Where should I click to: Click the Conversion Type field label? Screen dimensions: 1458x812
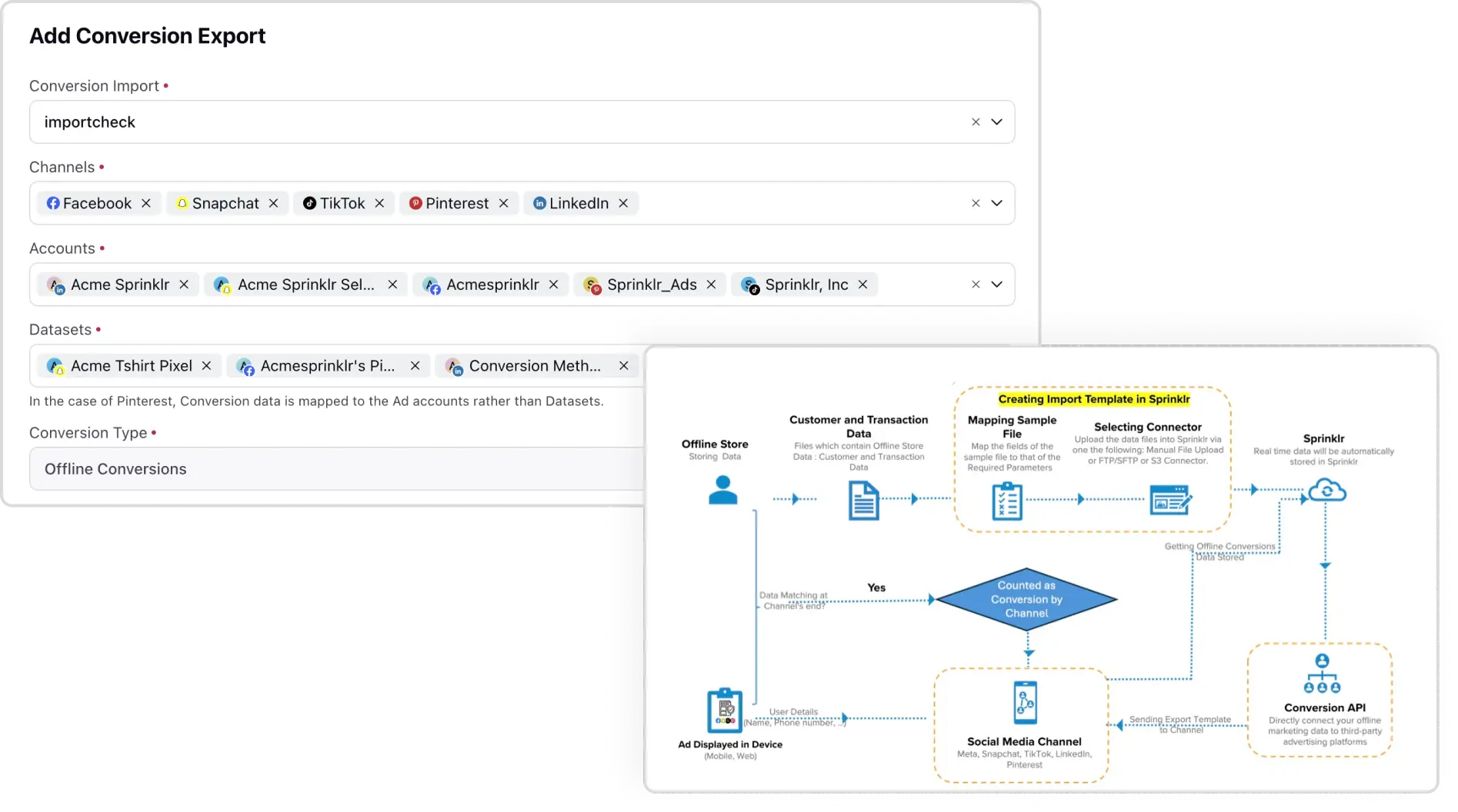(x=88, y=433)
